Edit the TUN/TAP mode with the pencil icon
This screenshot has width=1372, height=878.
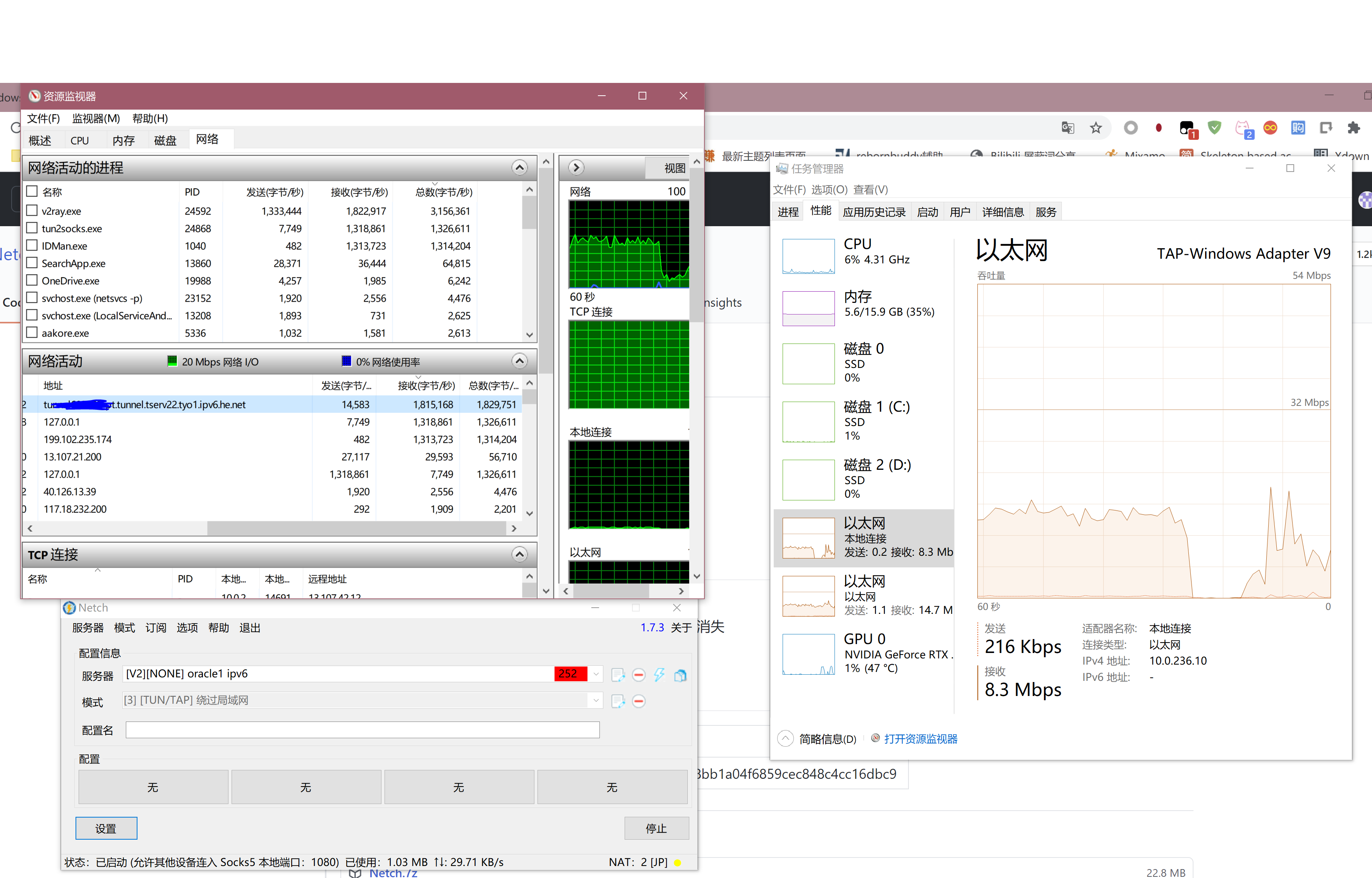(x=618, y=701)
